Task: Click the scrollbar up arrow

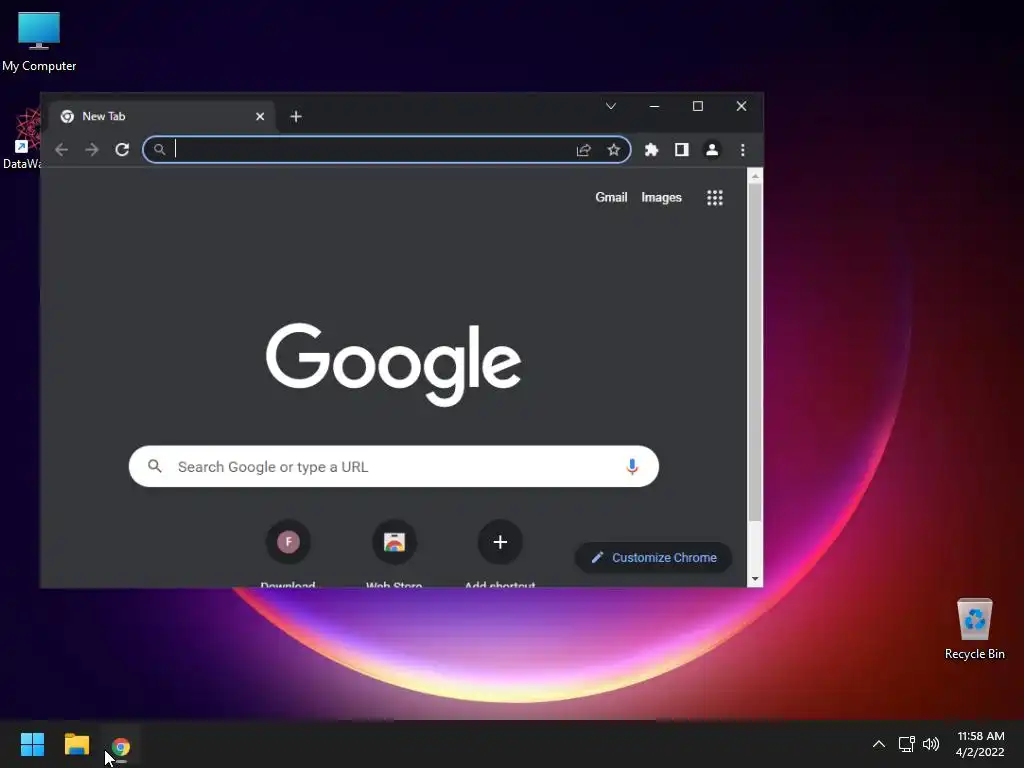Action: (x=755, y=176)
